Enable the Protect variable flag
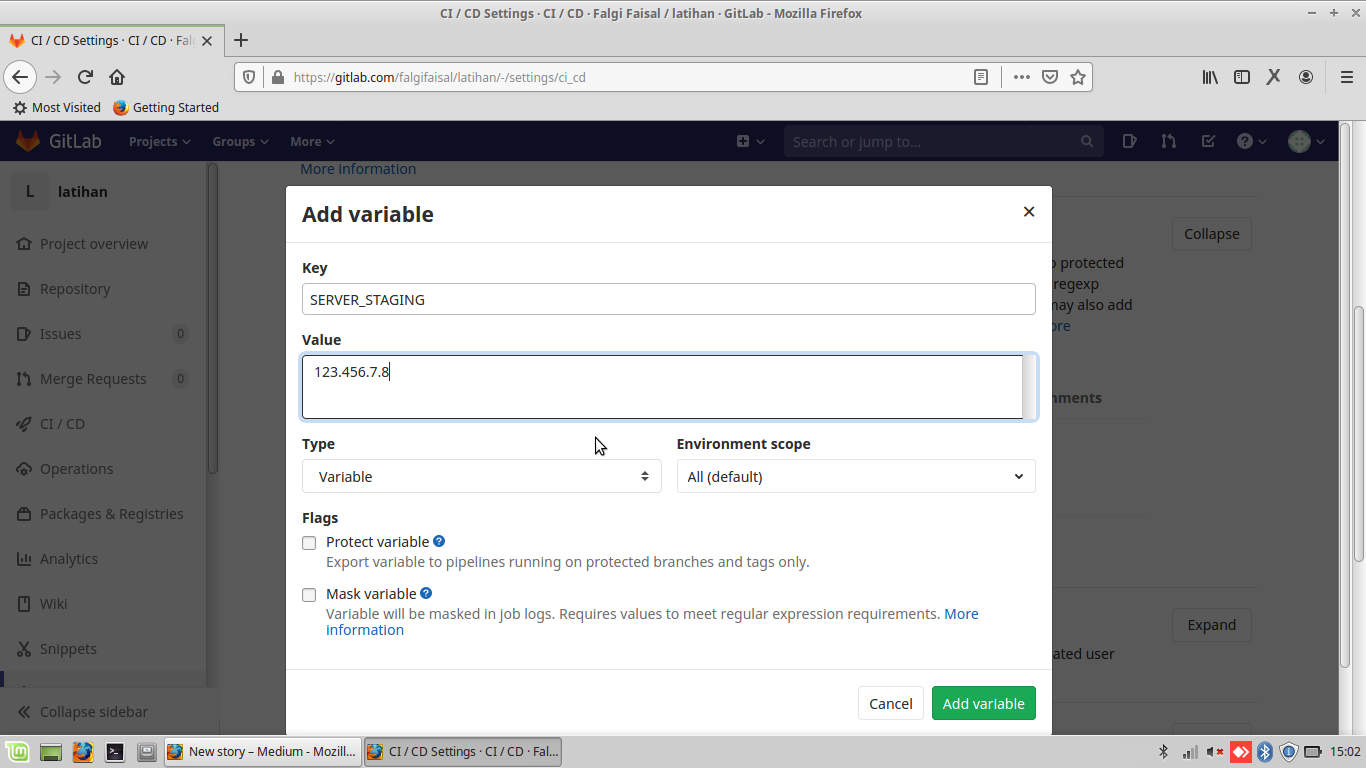 [309, 543]
